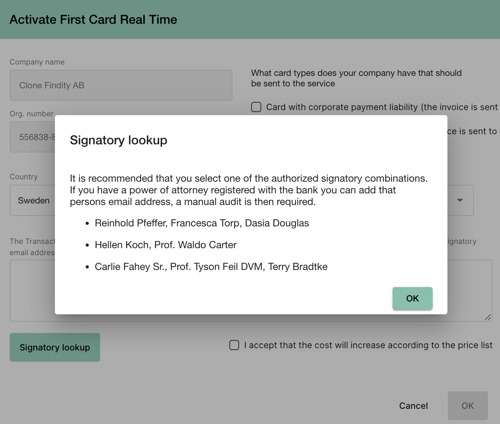Open the Country dropdown showing Sweden
Image resolution: width=500 pixels, height=424 pixels.
click(x=32, y=200)
